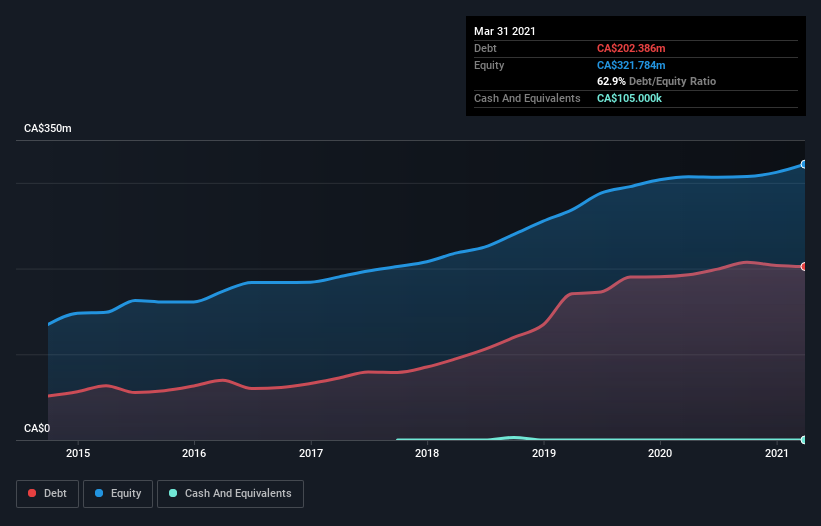The height and width of the screenshot is (526, 821).
Task: Click the 2015 x-axis label
Action: tap(78, 453)
